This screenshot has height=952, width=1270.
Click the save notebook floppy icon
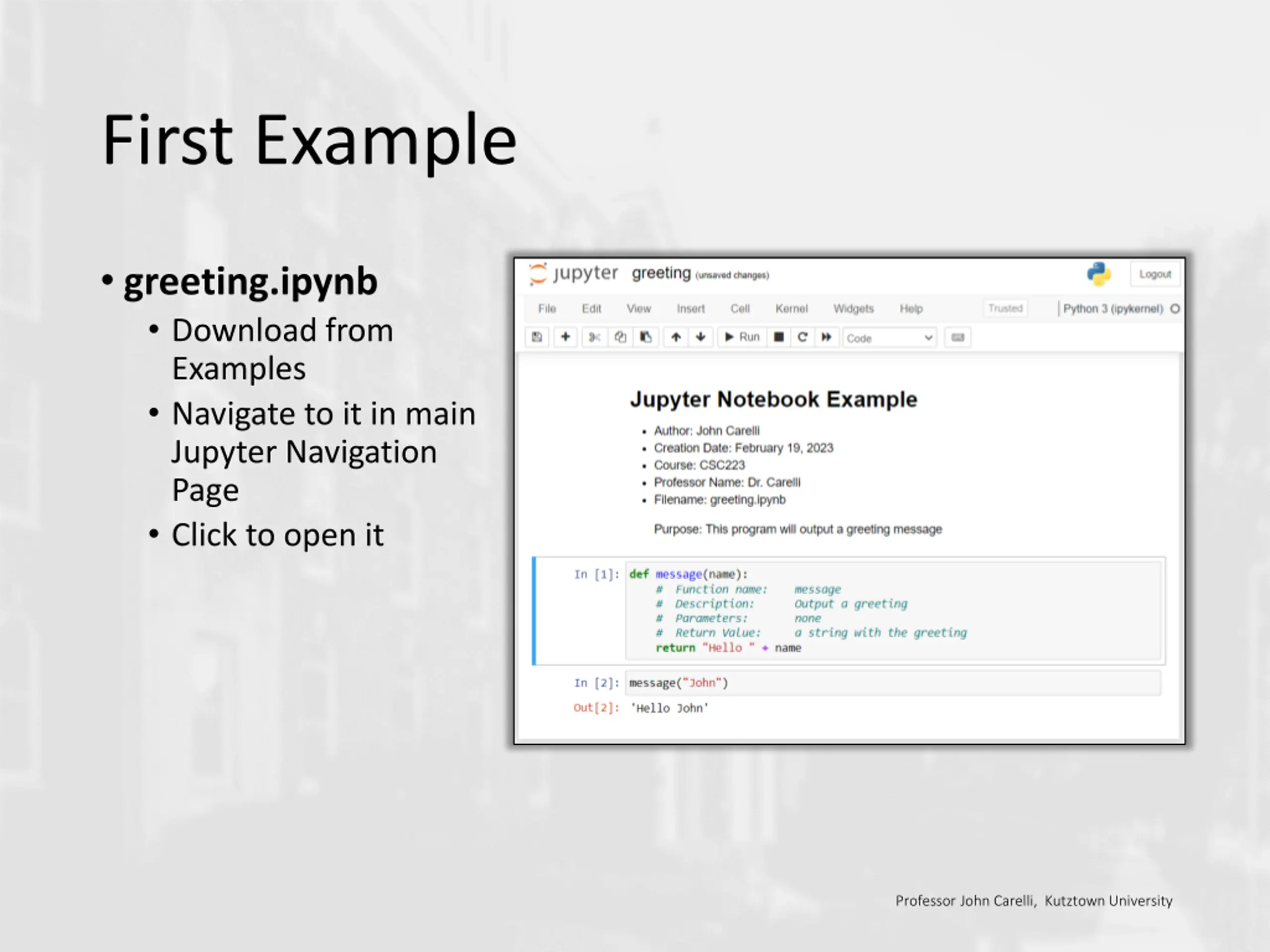537,337
